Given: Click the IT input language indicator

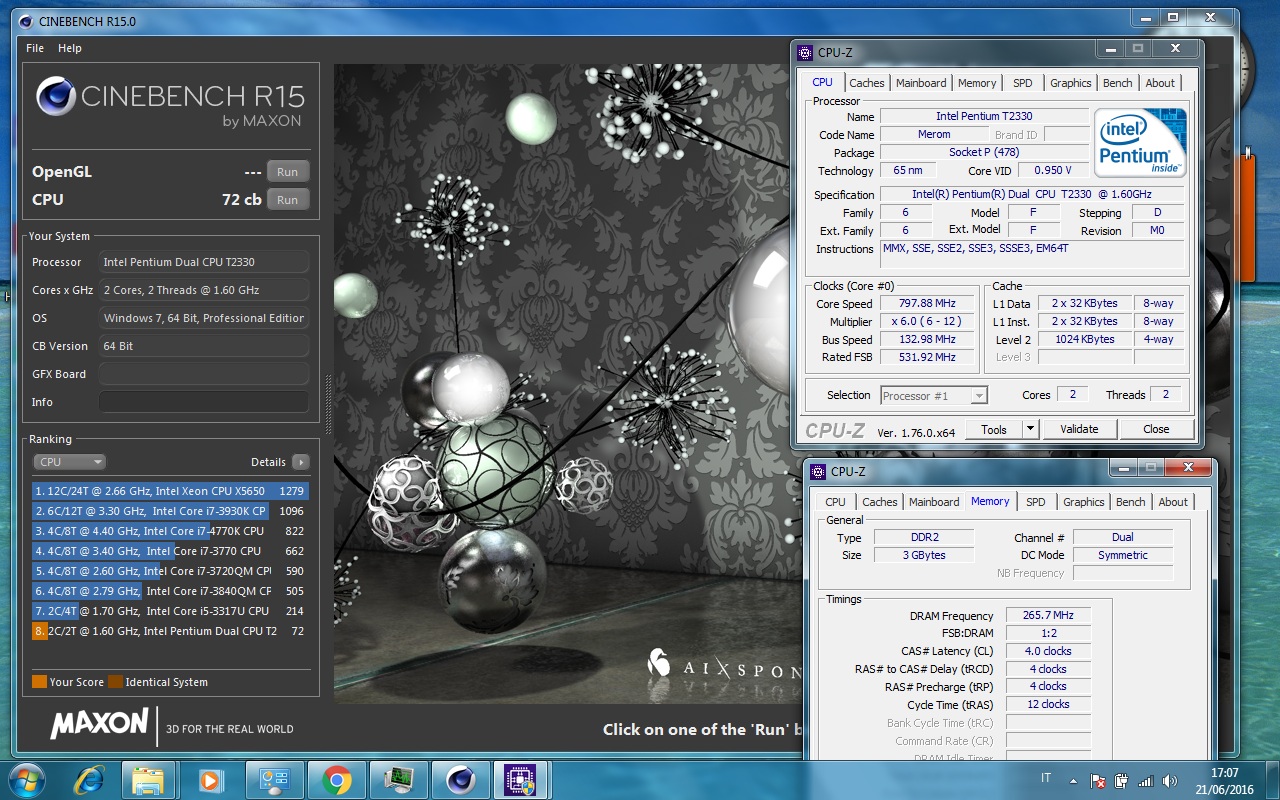Looking at the screenshot, I should tap(1046, 779).
